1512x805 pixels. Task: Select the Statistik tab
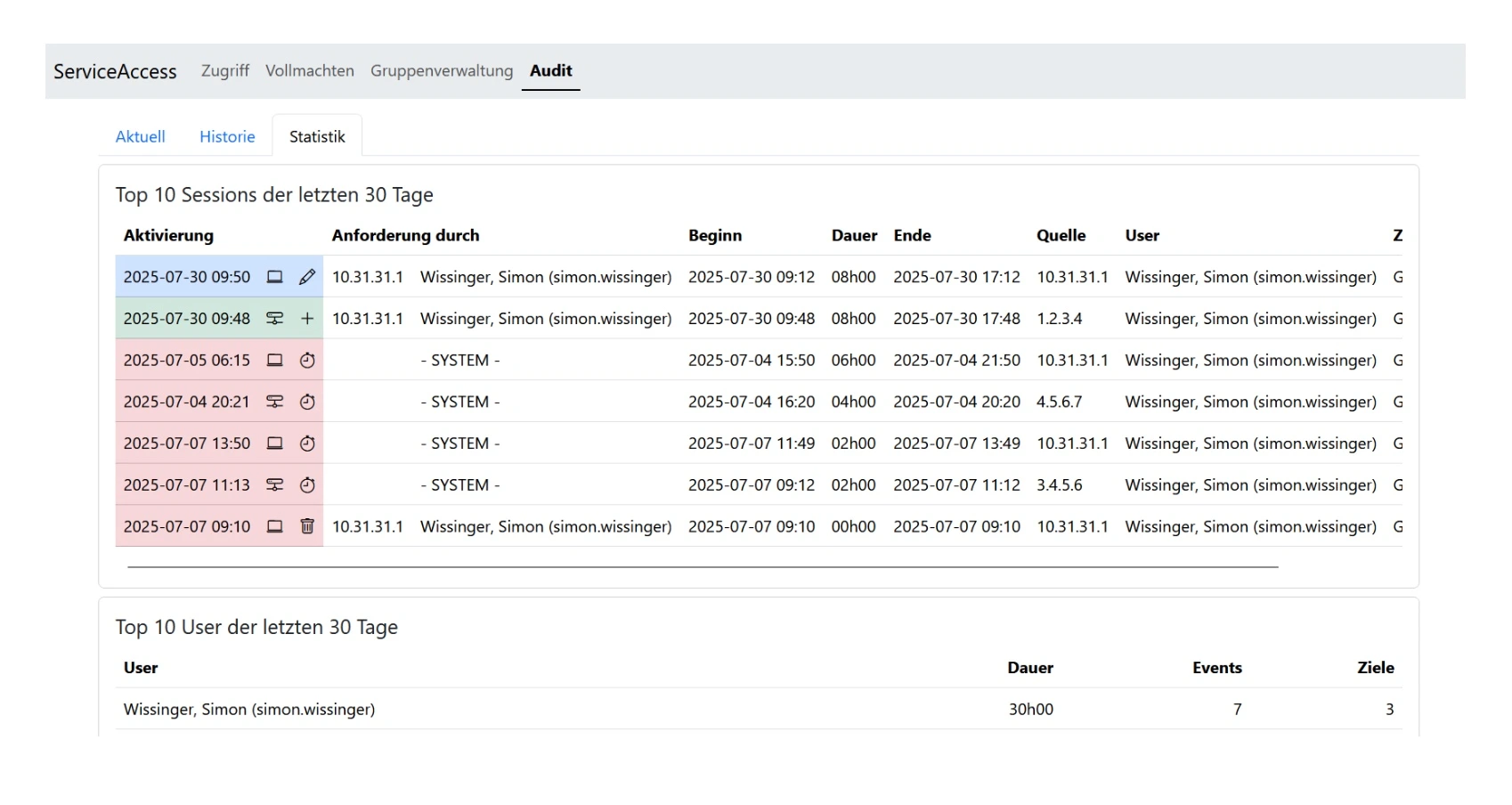[317, 136]
